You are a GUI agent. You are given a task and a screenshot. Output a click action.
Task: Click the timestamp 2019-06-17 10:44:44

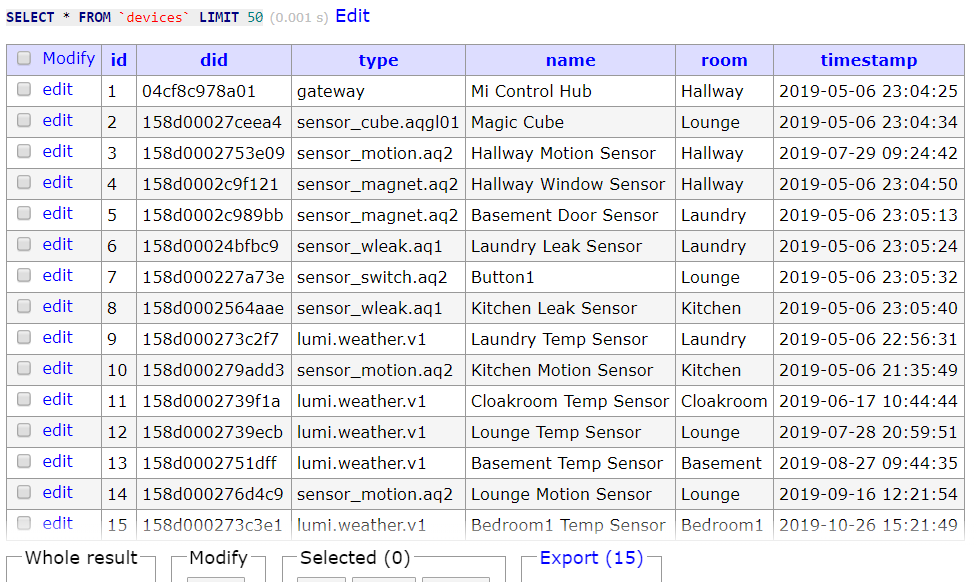(868, 401)
